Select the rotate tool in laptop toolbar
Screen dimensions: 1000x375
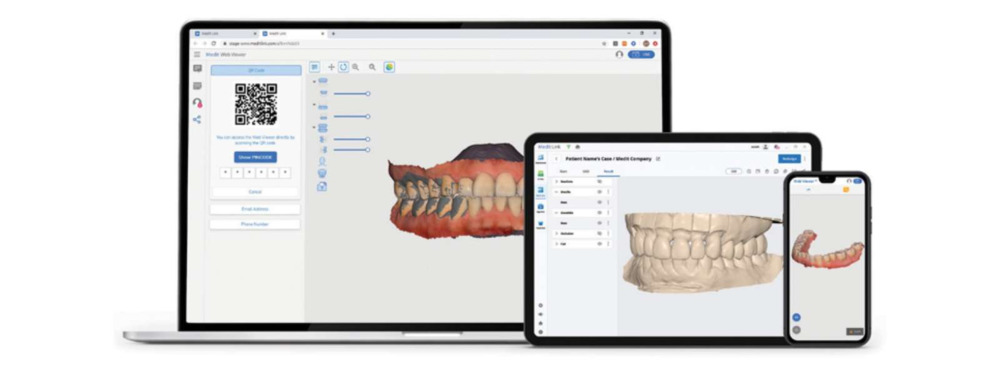(344, 66)
